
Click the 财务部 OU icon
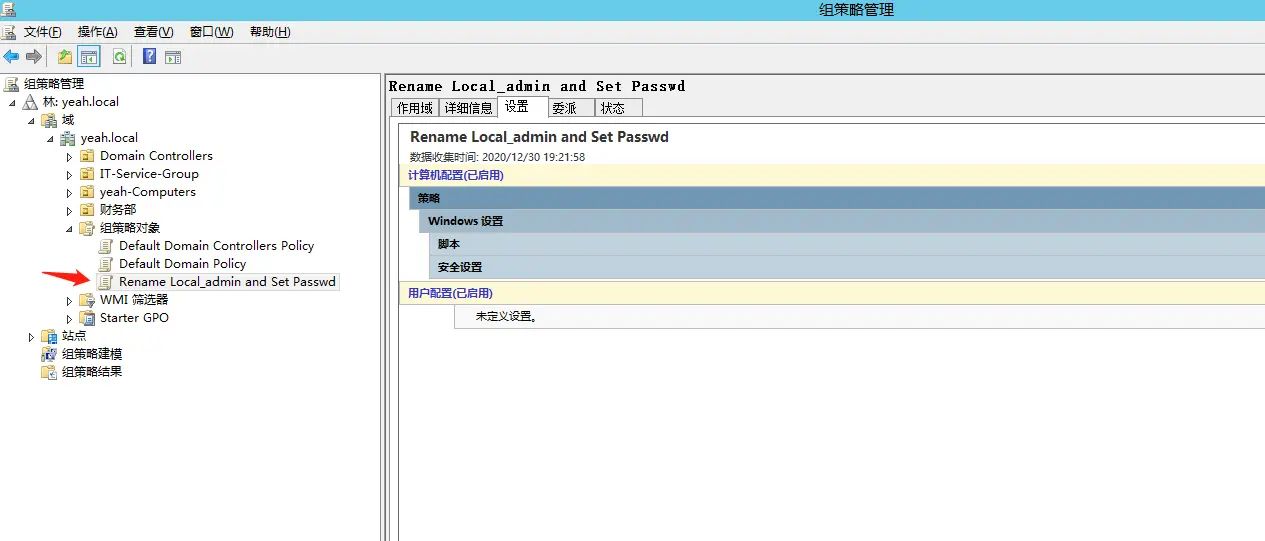(88, 210)
